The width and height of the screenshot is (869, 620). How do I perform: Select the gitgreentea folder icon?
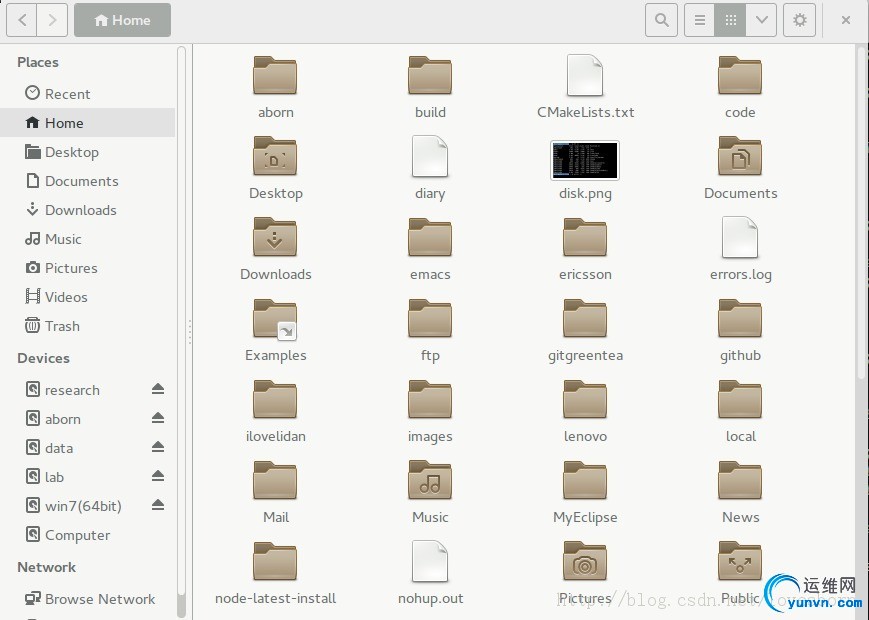(x=585, y=319)
